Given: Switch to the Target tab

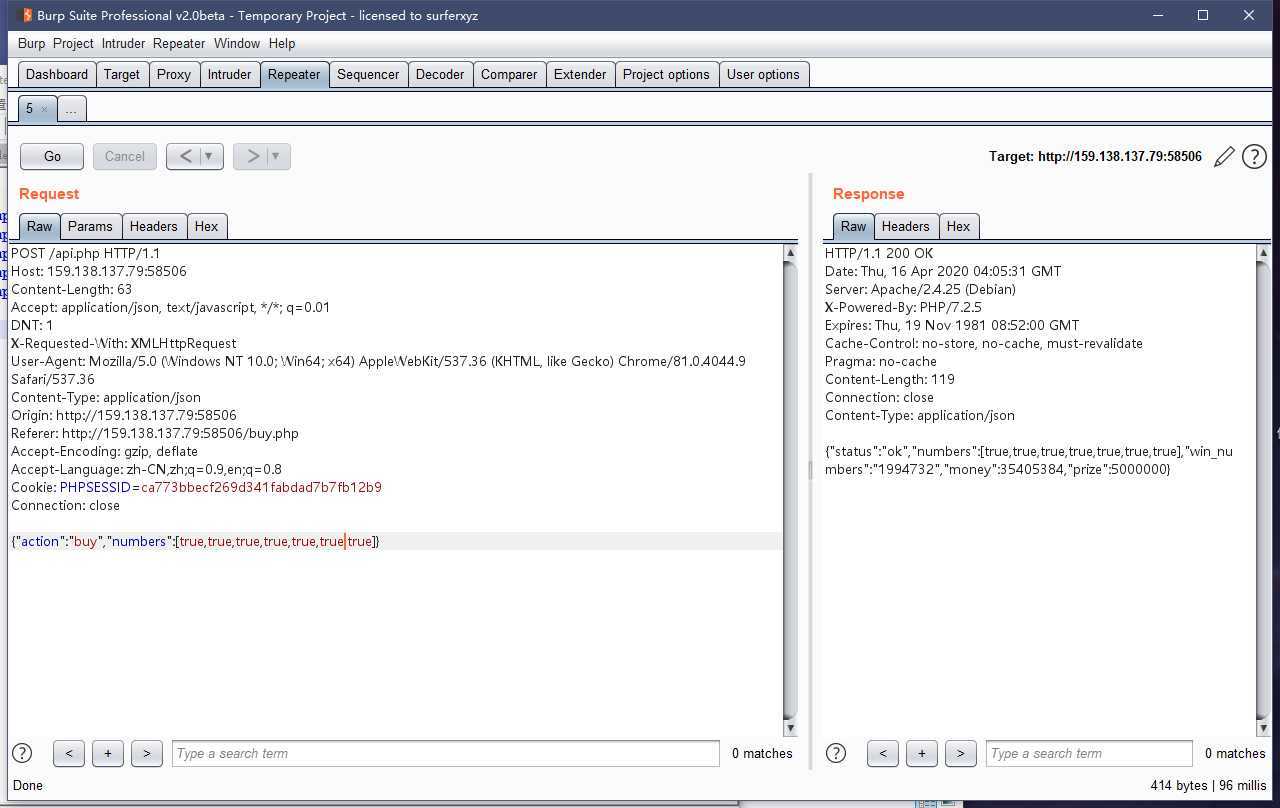Looking at the screenshot, I should 122,74.
